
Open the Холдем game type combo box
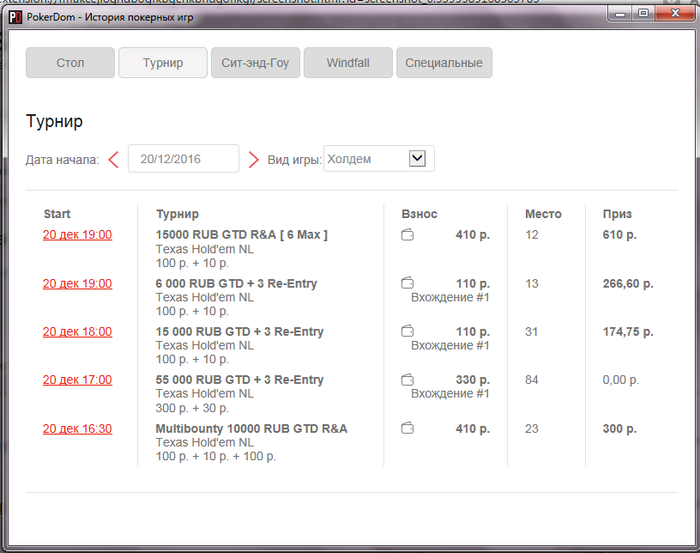click(x=379, y=158)
